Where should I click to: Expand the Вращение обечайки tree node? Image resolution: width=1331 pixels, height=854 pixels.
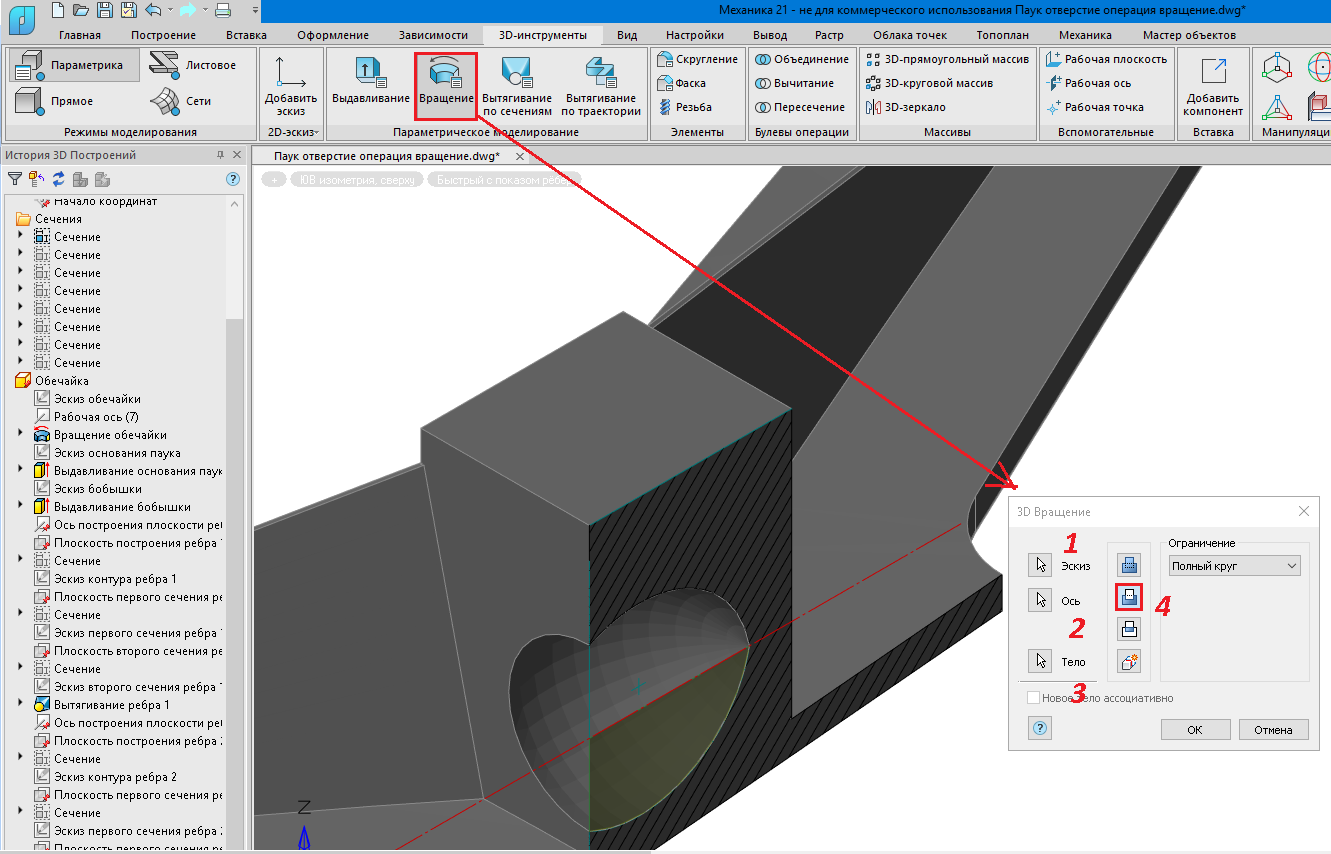point(20,435)
